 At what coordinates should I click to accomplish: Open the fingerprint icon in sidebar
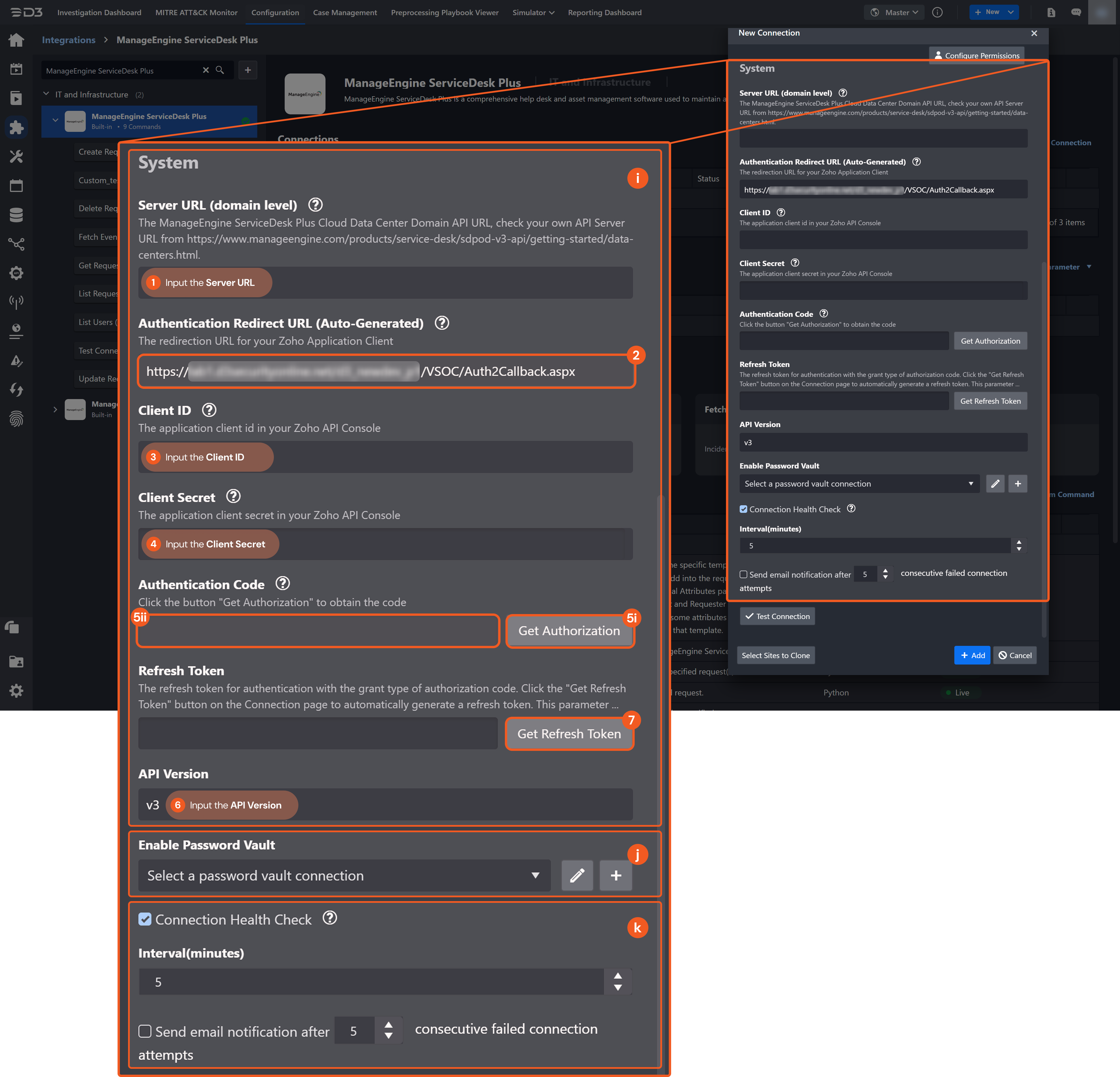(x=16, y=419)
